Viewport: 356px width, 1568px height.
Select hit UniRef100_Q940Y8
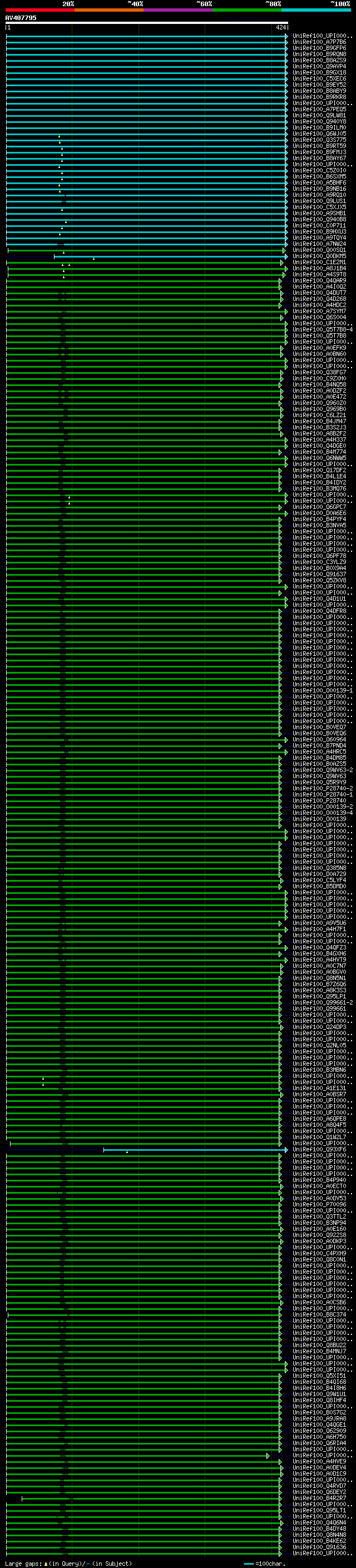pos(319,121)
